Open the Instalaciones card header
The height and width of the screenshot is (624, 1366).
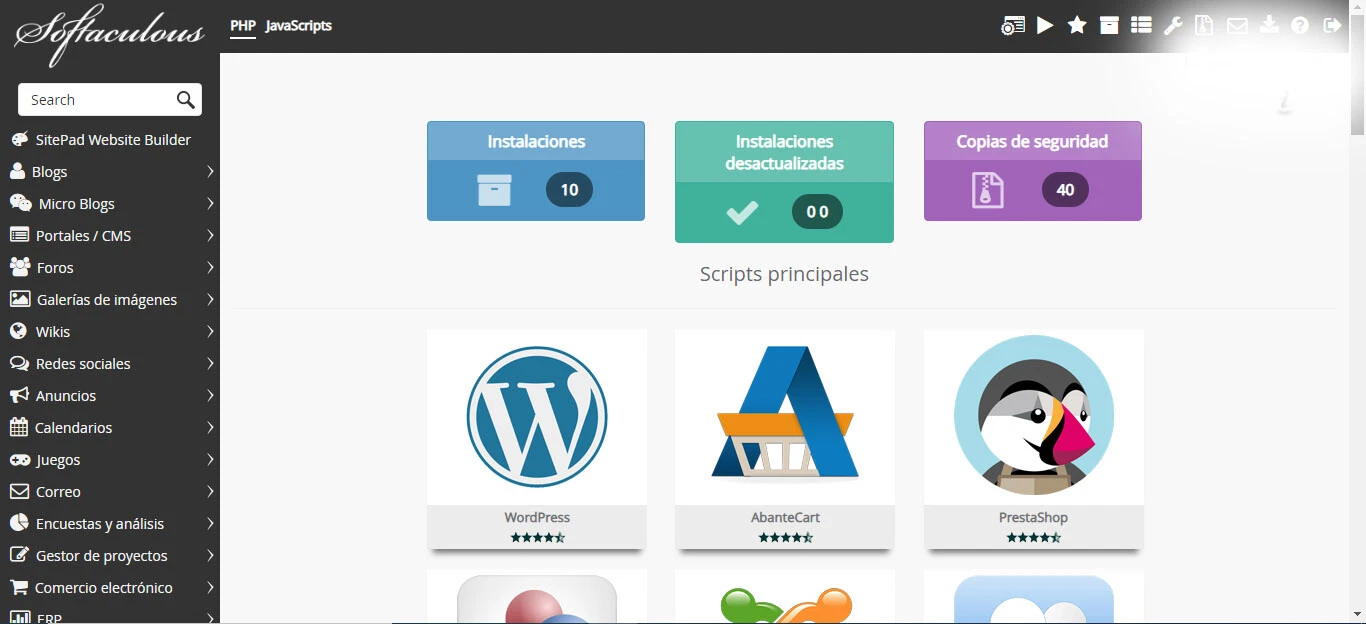(x=536, y=141)
